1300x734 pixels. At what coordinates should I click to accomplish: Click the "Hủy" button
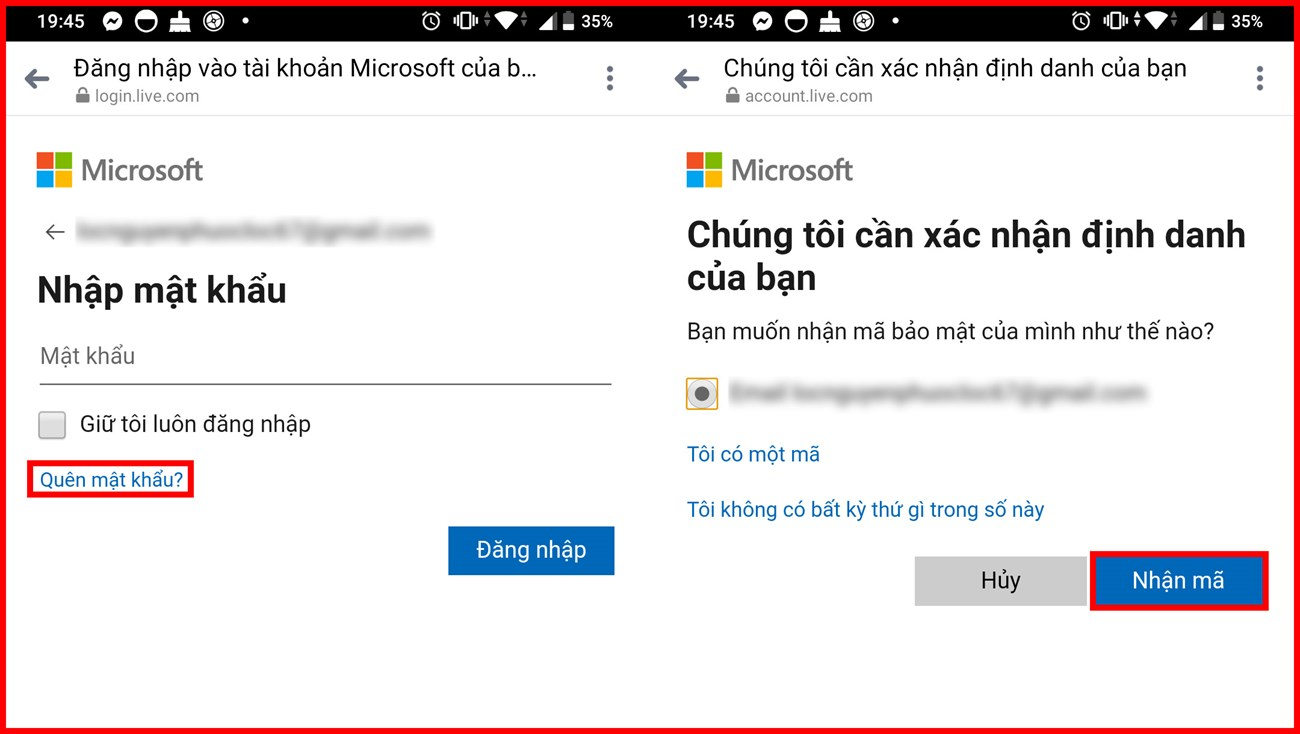1000,581
